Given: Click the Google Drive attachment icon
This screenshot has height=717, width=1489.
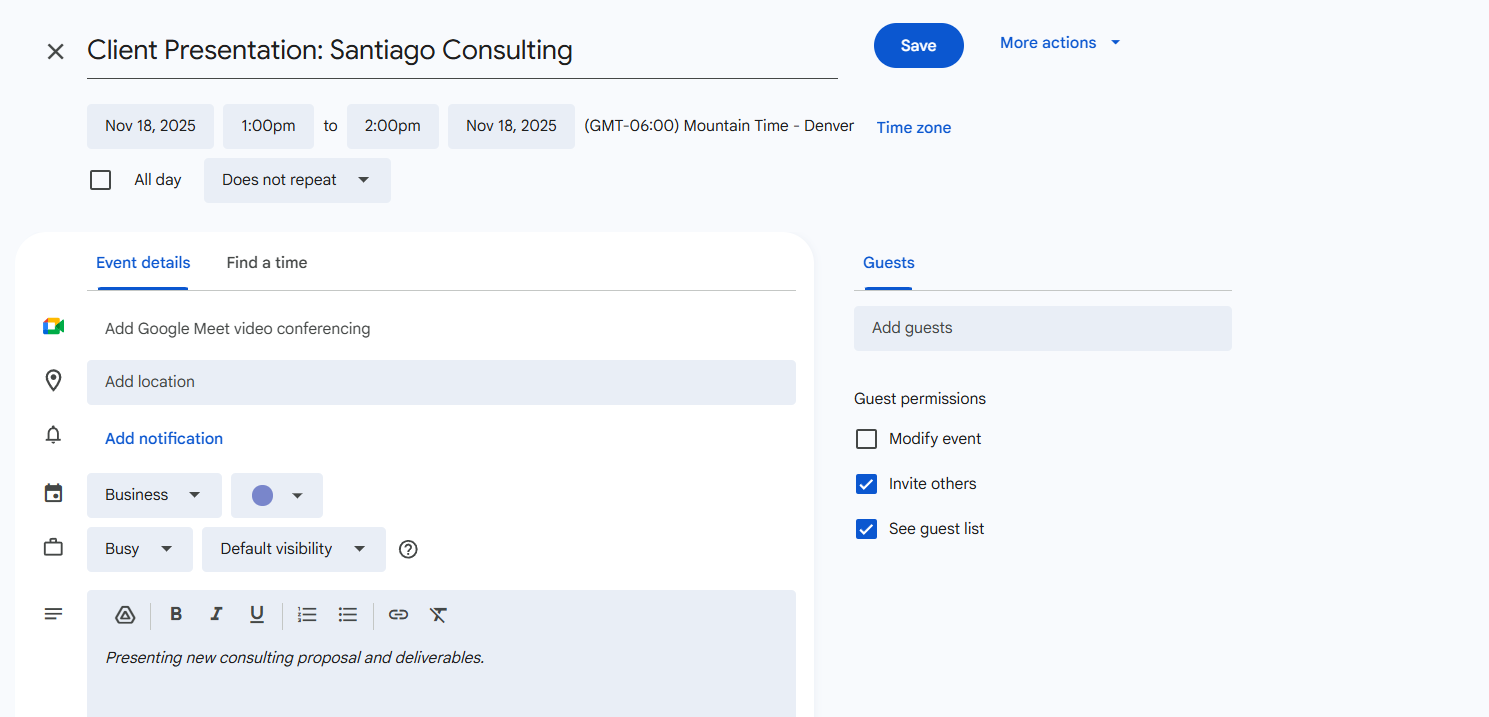Looking at the screenshot, I should point(125,615).
